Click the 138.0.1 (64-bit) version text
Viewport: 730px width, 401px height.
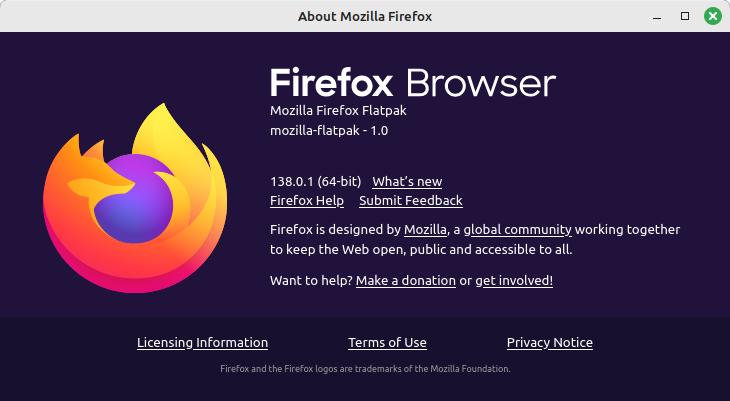pos(316,182)
